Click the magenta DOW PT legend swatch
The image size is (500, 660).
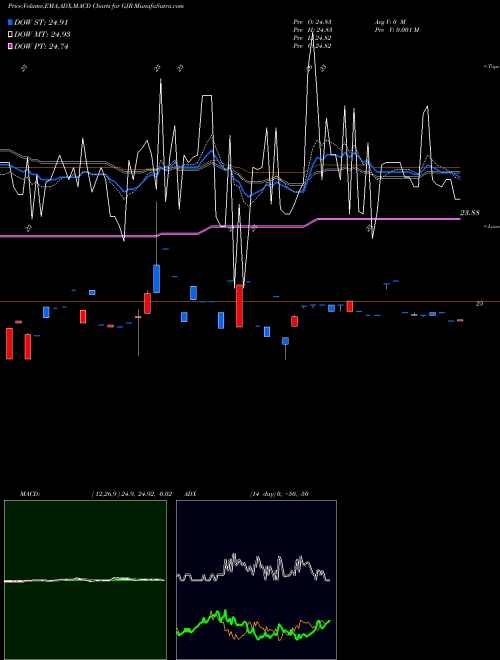(11, 47)
